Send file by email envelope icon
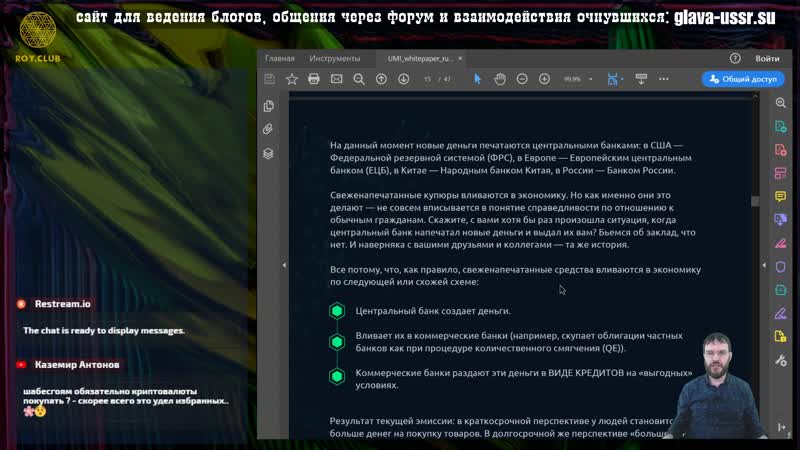800x450 pixels. click(336, 79)
